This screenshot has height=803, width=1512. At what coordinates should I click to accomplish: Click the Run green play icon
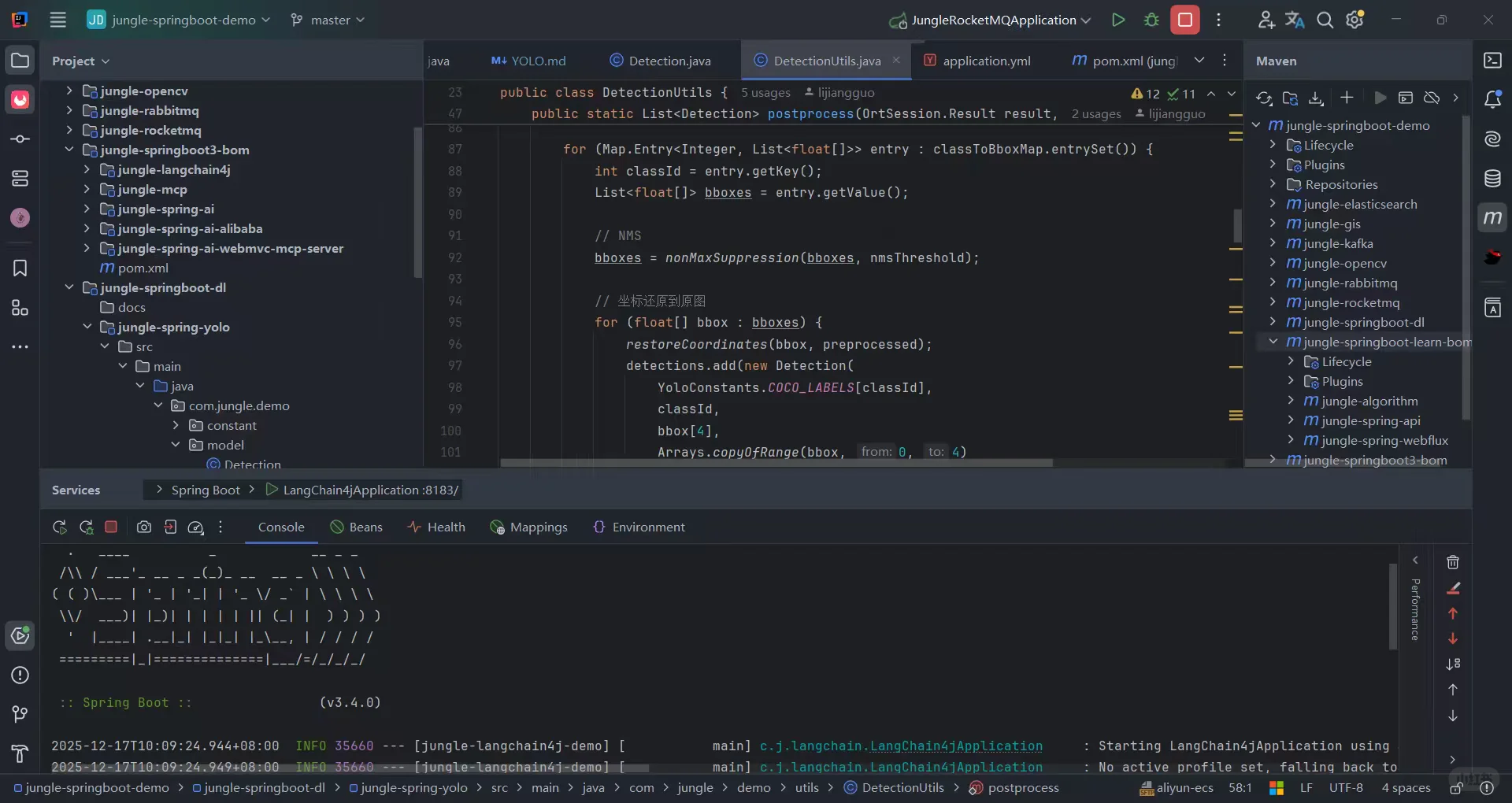[x=1117, y=20]
